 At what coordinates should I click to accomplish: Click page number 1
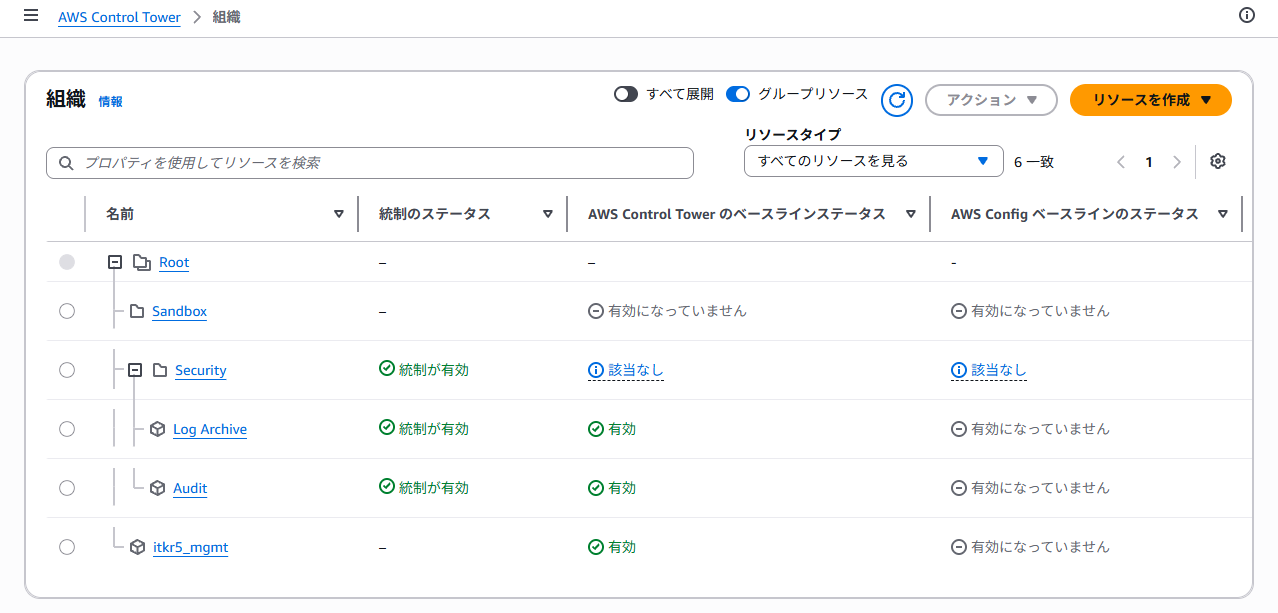point(1149,162)
